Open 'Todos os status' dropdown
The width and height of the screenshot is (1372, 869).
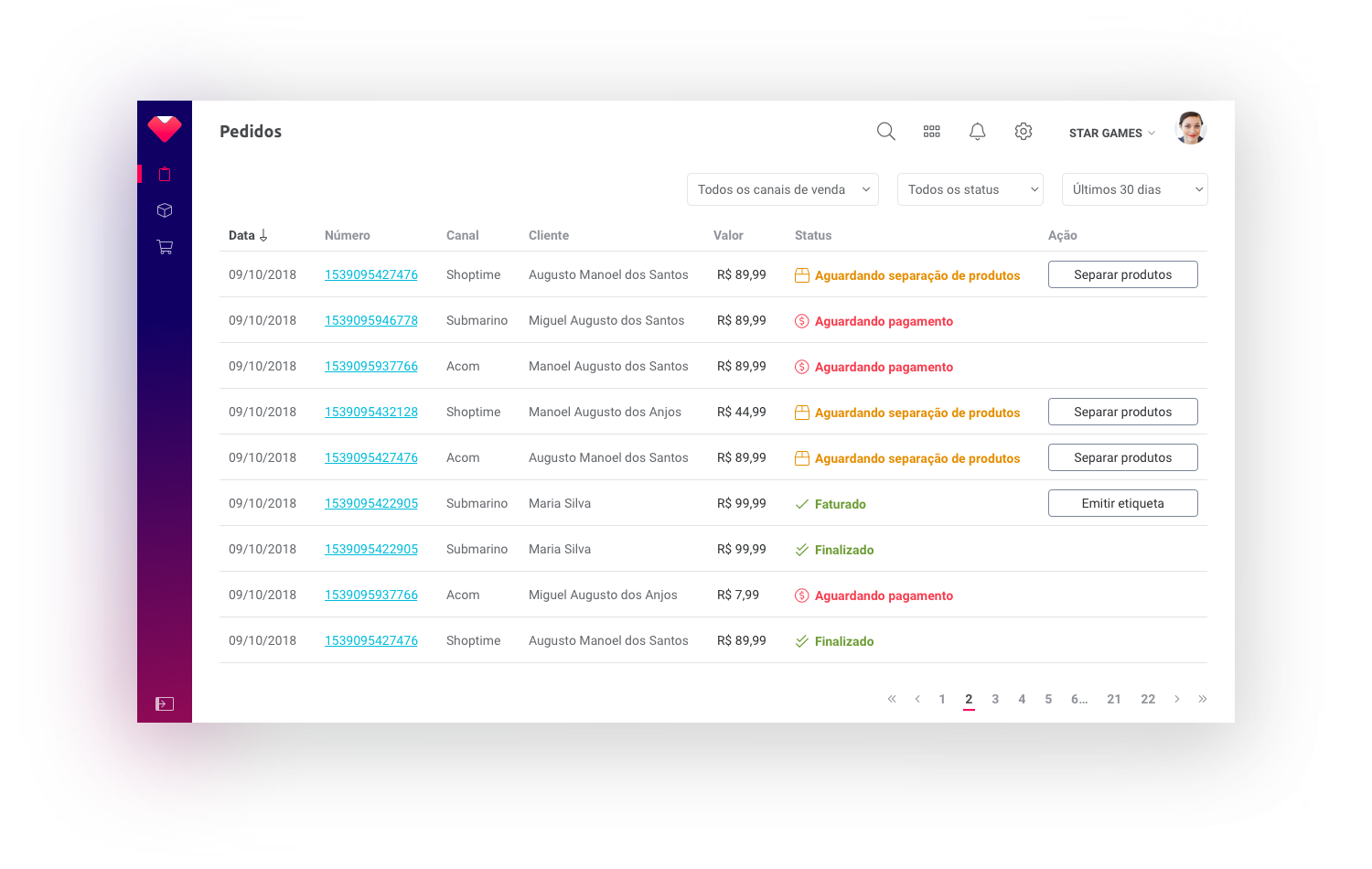970,189
